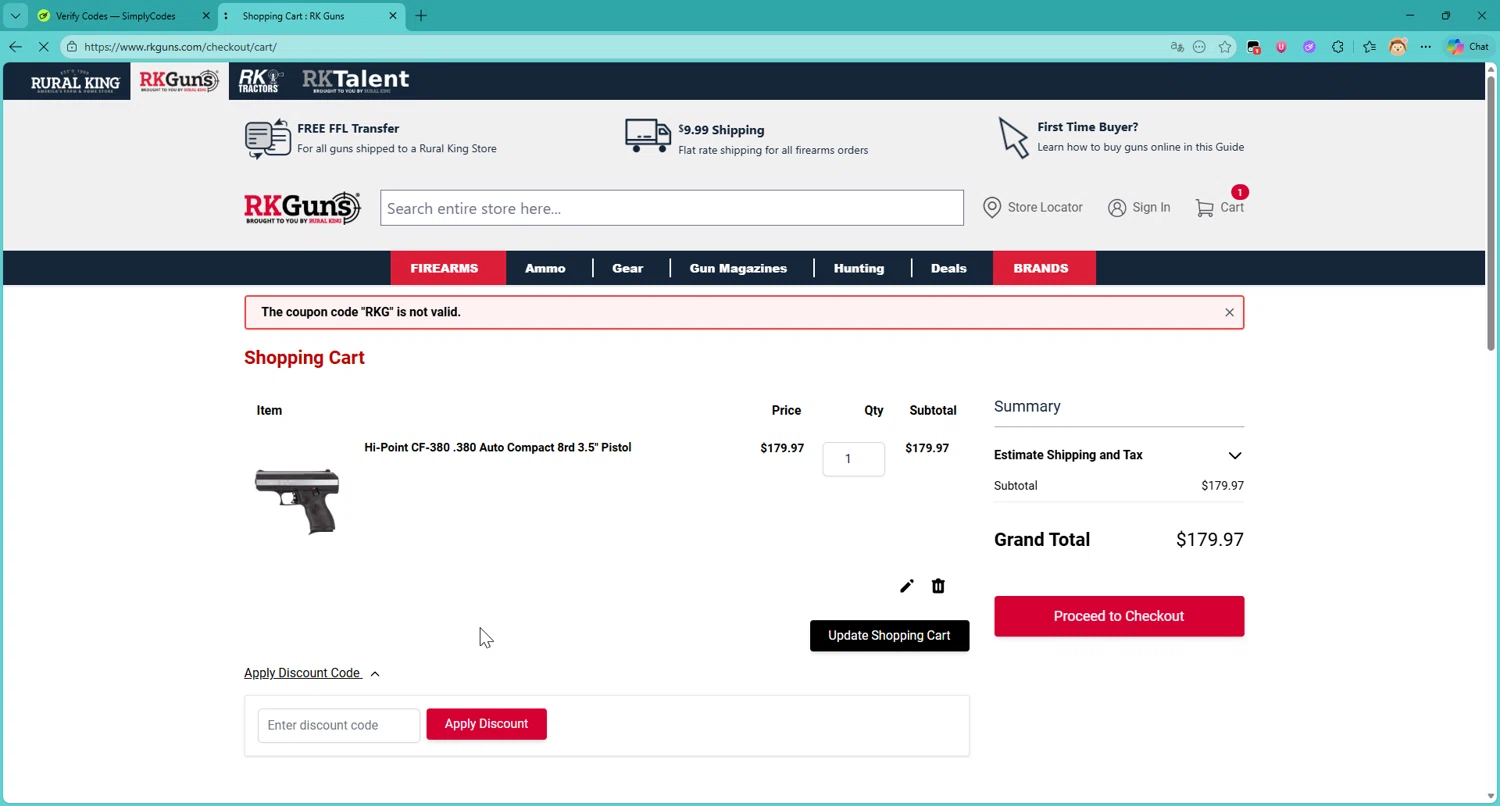Image resolution: width=1500 pixels, height=806 pixels.
Task: Click the purple round extension icon
Action: (x=1309, y=47)
